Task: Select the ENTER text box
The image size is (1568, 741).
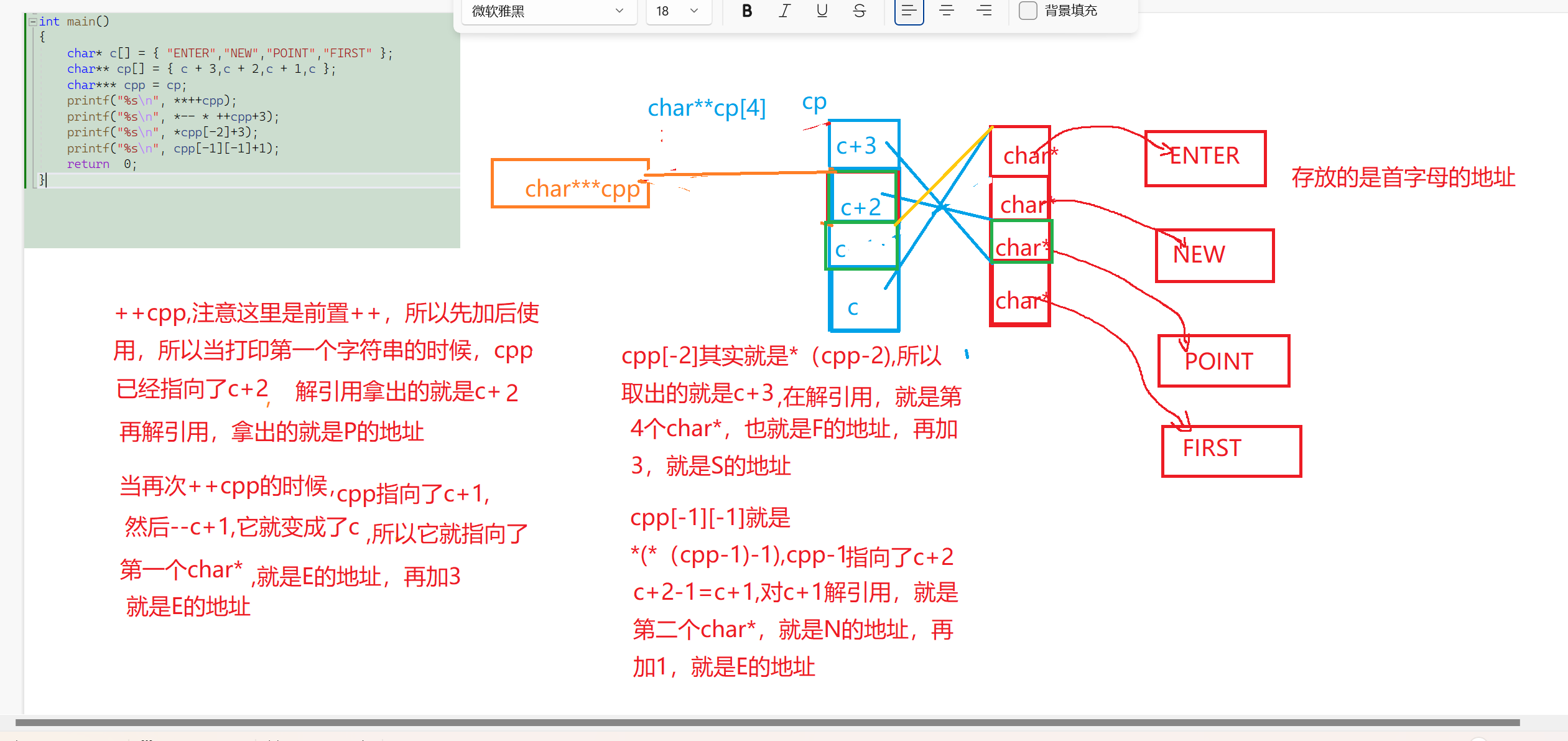Action: pyautogui.click(x=1205, y=158)
